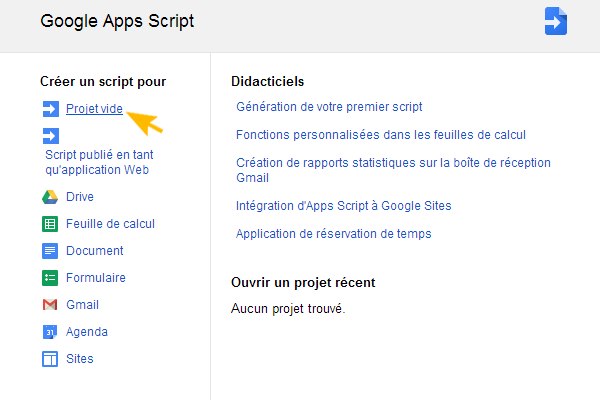600x400 pixels.
Task: Select Script publié en tant qu'application Web
Action: [98, 162]
